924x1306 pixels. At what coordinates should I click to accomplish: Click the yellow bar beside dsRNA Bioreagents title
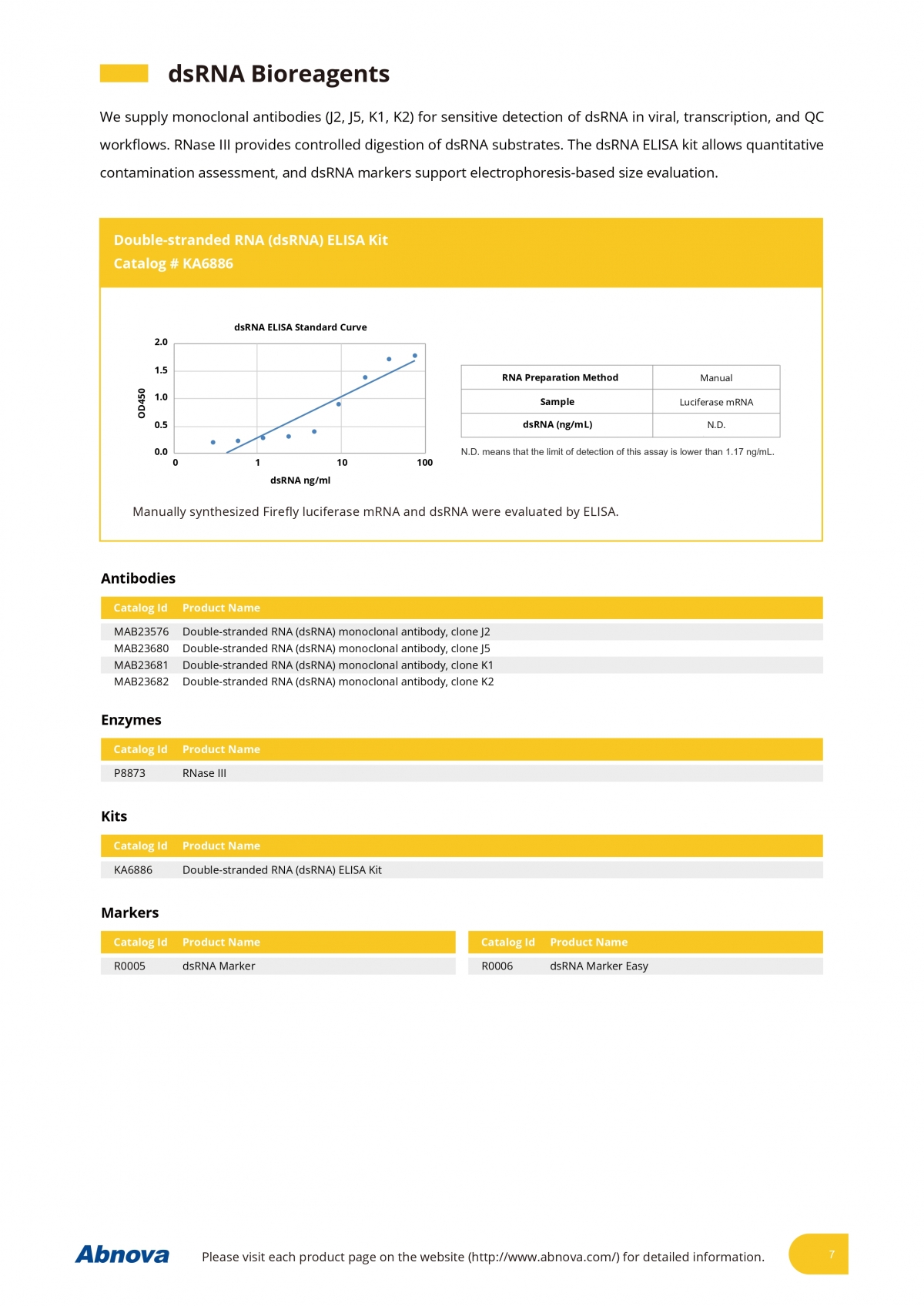point(124,73)
